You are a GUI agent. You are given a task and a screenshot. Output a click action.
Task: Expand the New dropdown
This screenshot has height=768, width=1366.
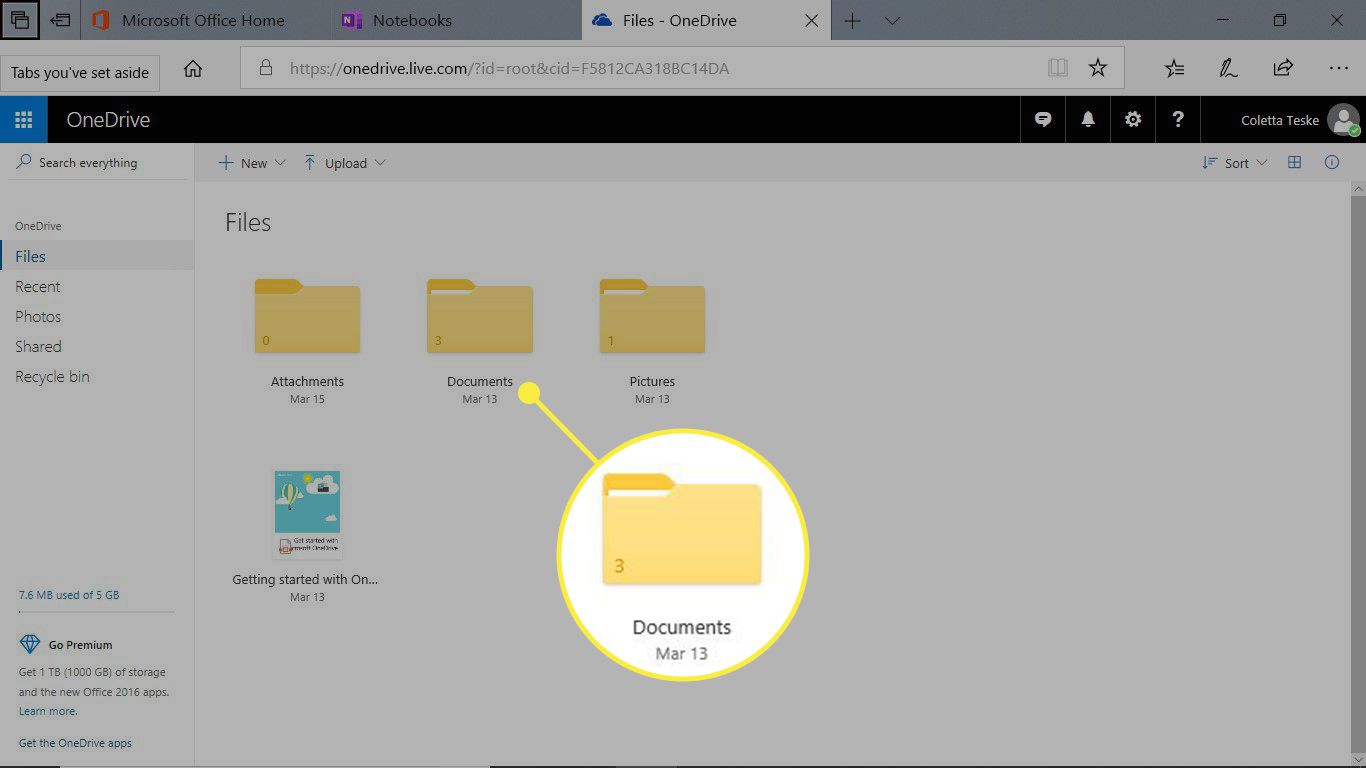click(x=252, y=163)
